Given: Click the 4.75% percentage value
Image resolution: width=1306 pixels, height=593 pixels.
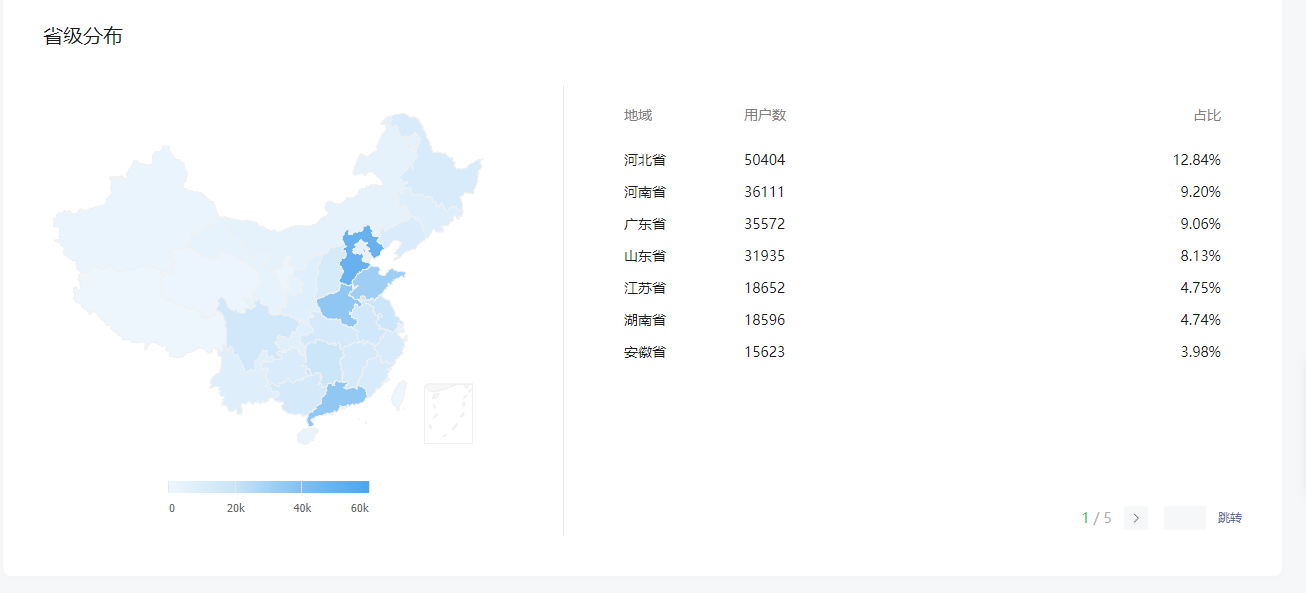Looking at the screenshot, I should tap(1201, 288).
